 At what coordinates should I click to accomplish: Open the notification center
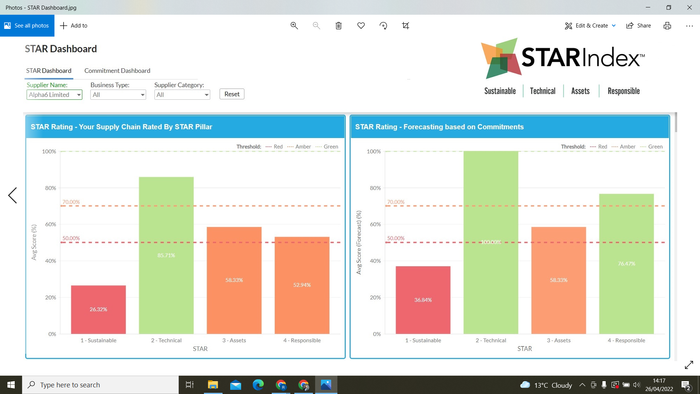pos(686,385)
